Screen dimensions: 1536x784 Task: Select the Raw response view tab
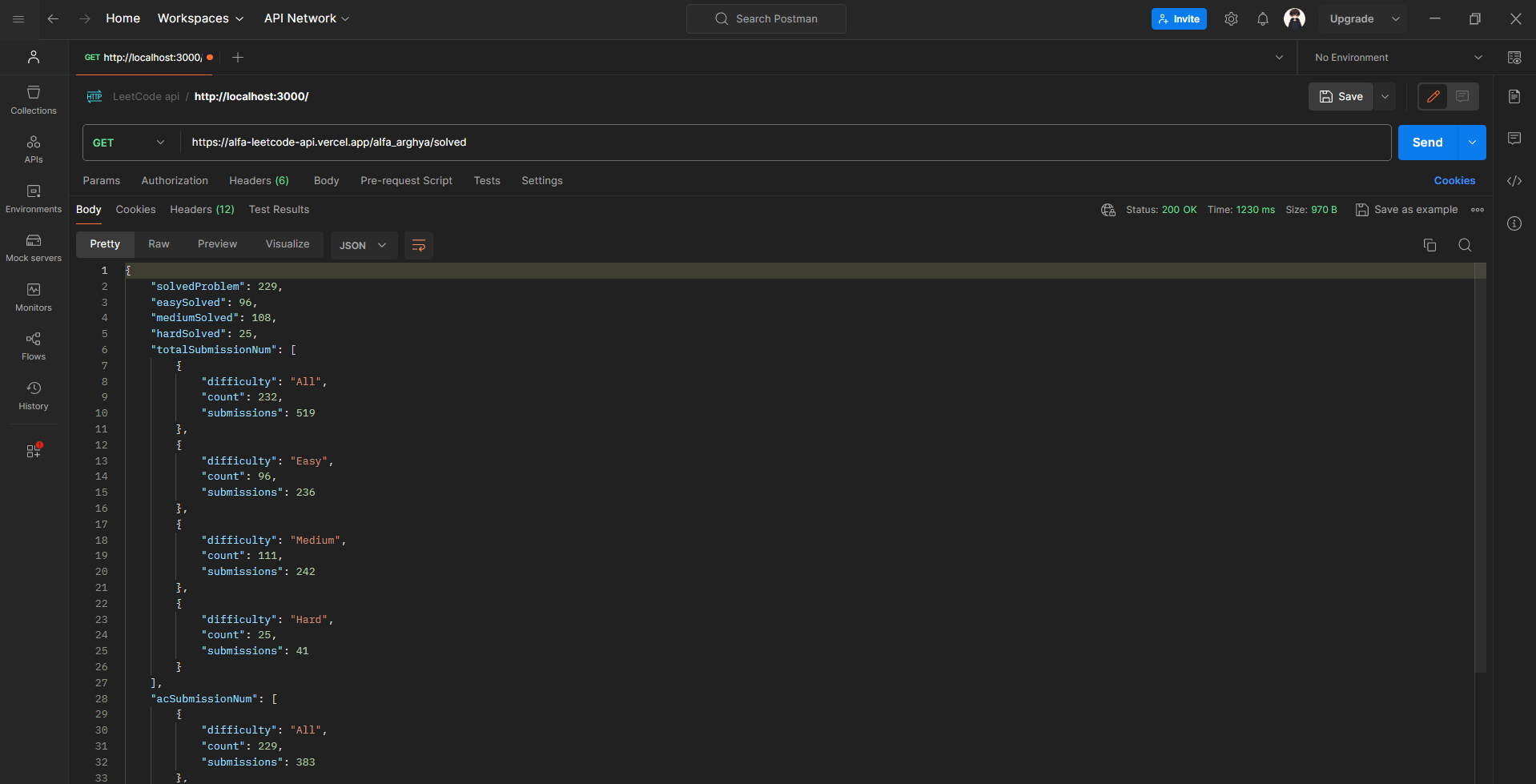(159, 244)
